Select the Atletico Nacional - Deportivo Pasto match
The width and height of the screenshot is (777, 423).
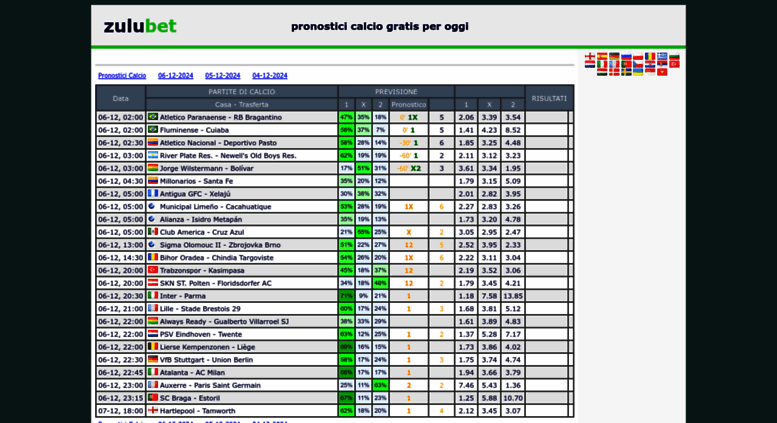click(x=218, y=143)
